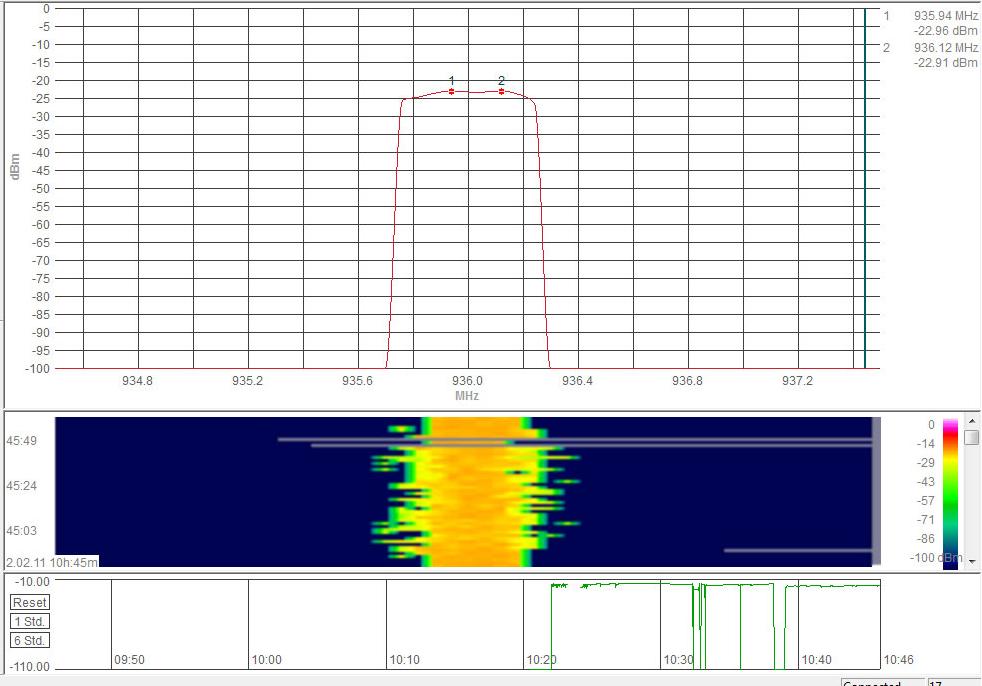This screenshot has width=982, height=686.
Task: Click the waterfall color scale bar
Action: 950,494
